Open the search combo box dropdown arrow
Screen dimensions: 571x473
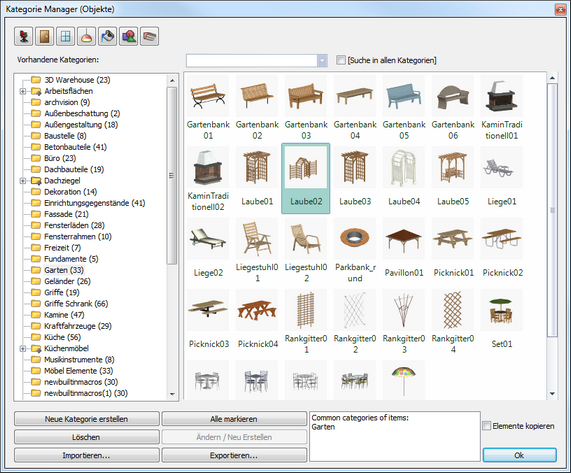pyautogui.click(x=322, y=60)
